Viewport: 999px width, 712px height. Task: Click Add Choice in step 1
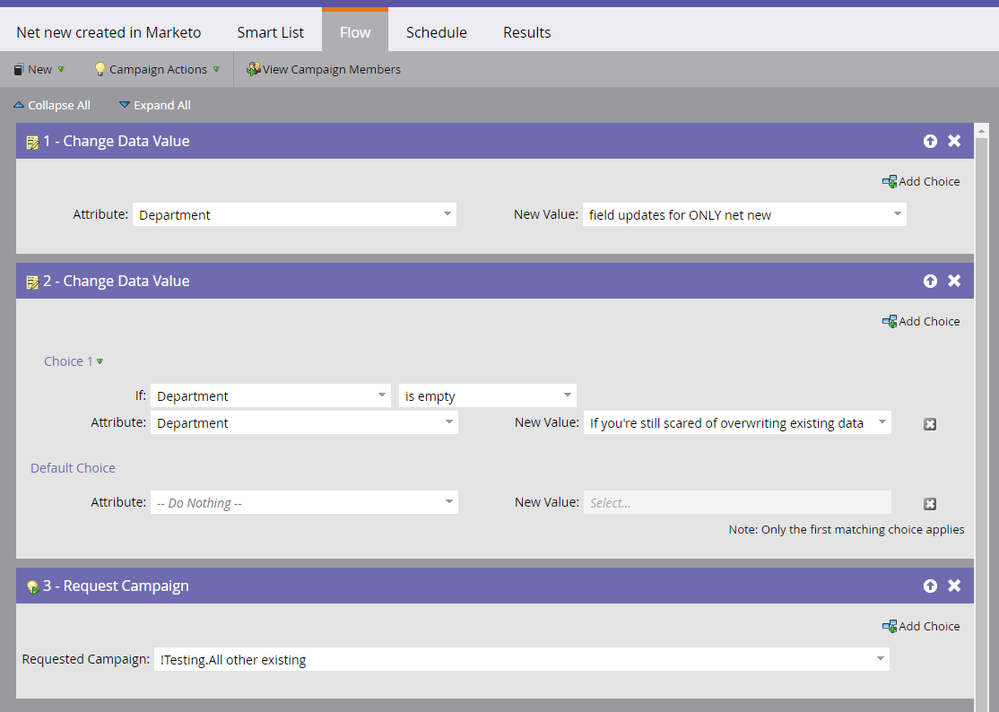[x=921, y=181]
